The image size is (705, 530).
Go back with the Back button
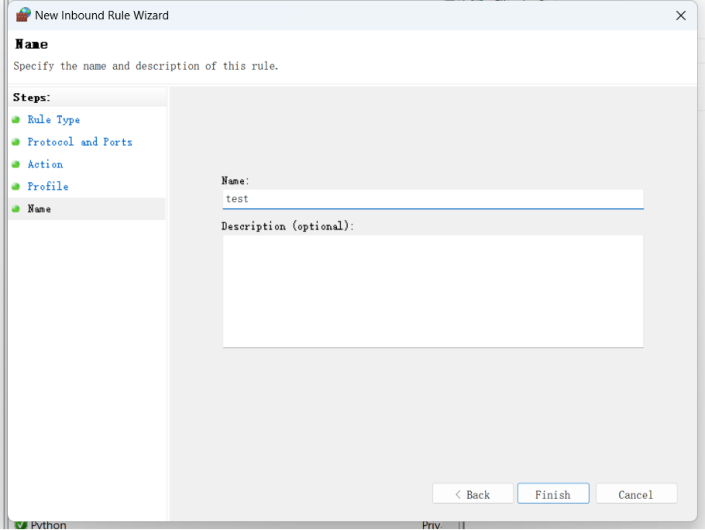(x=472, y=494)
